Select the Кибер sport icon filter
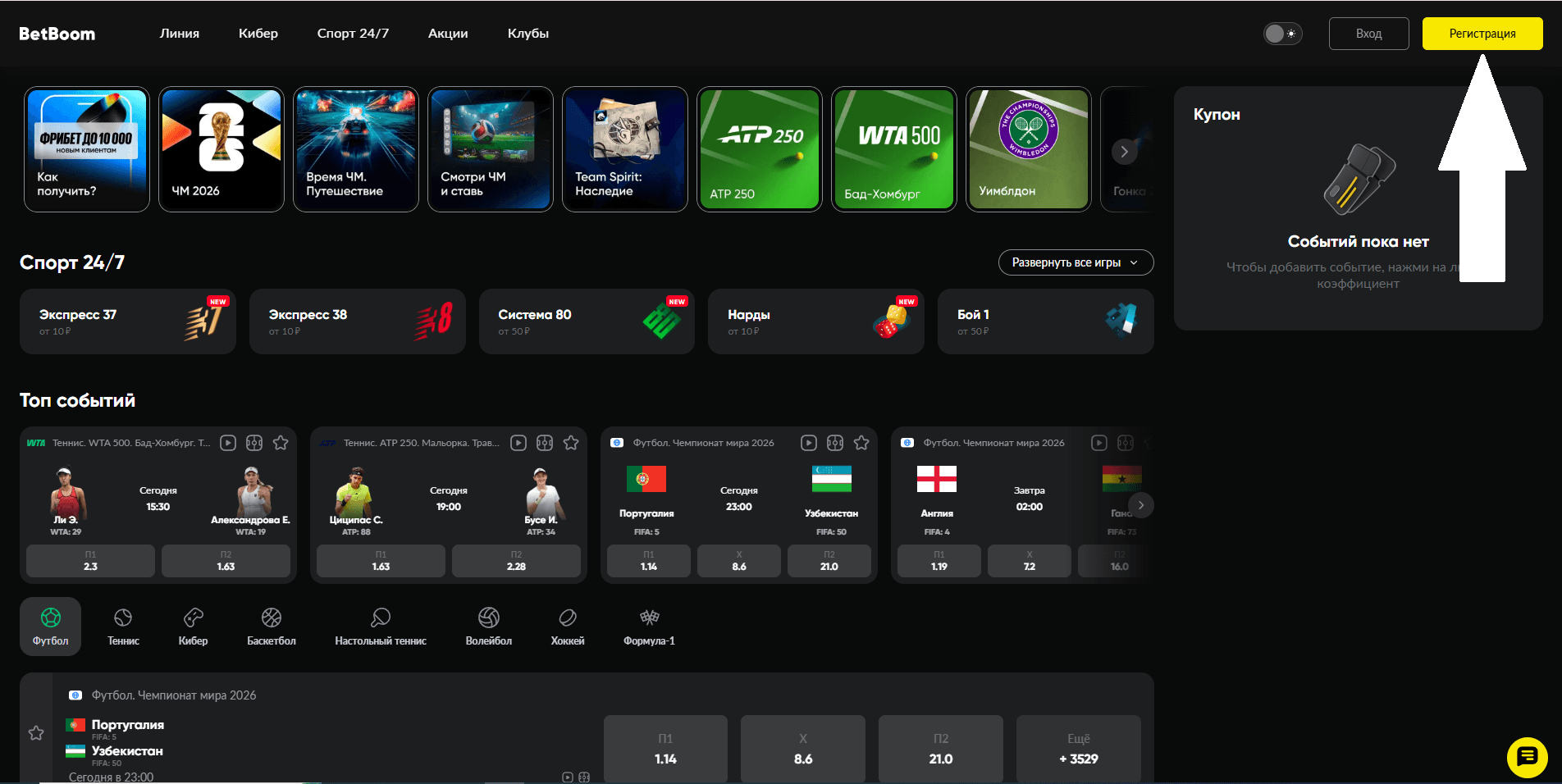Image resolution: width=1562 pixels, height=784 pixels. tap(193, 627)
